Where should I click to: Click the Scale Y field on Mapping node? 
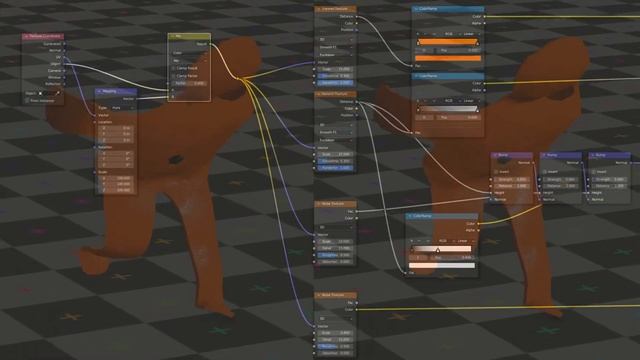click(116, 184)
